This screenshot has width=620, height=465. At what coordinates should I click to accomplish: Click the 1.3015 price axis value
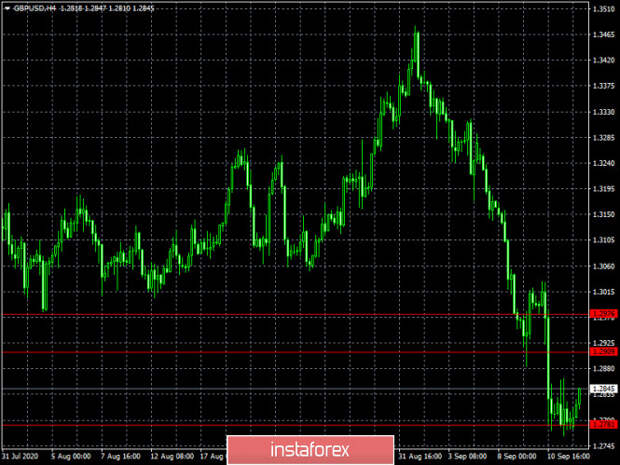pos(604,291)
